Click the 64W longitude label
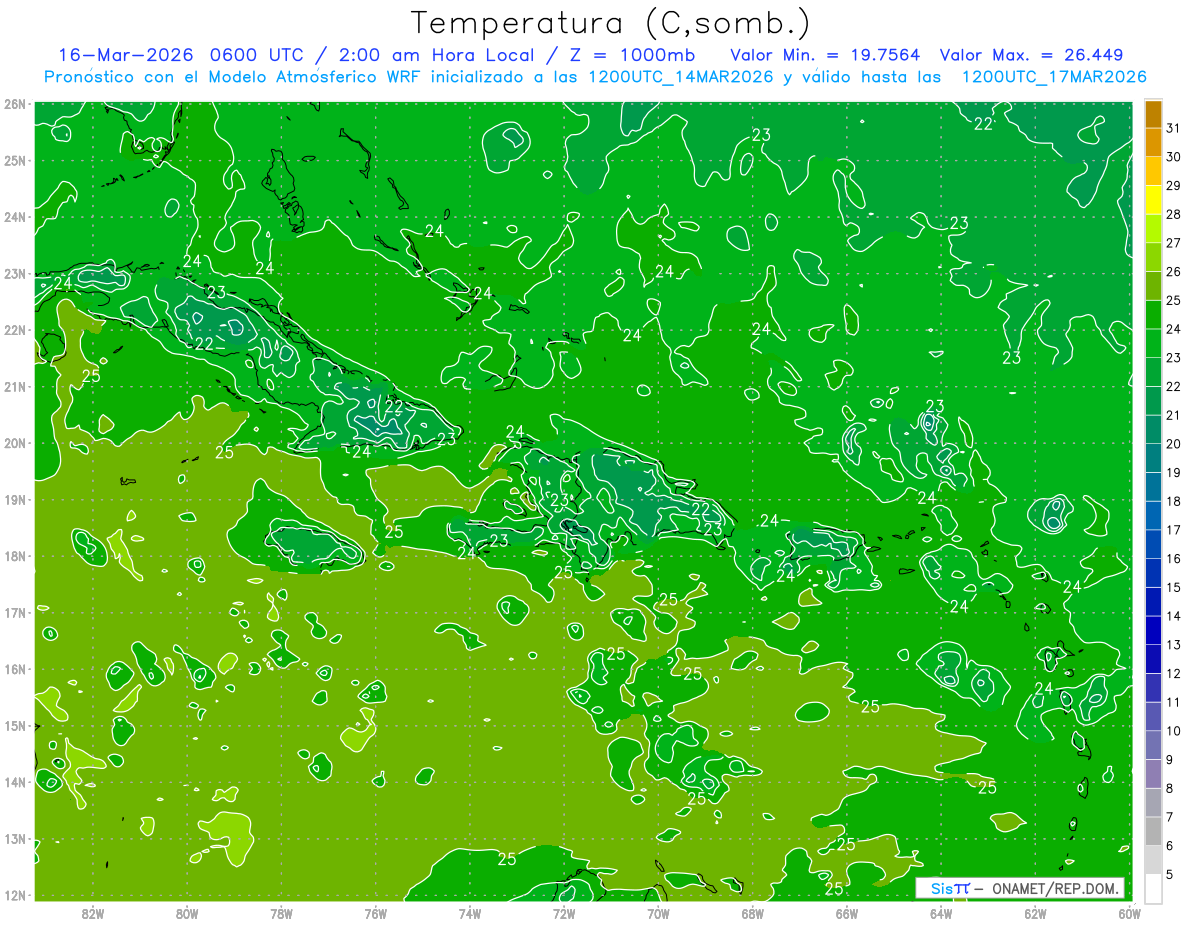This screenshot has height=927, width=1200. [x=940, y=913]
